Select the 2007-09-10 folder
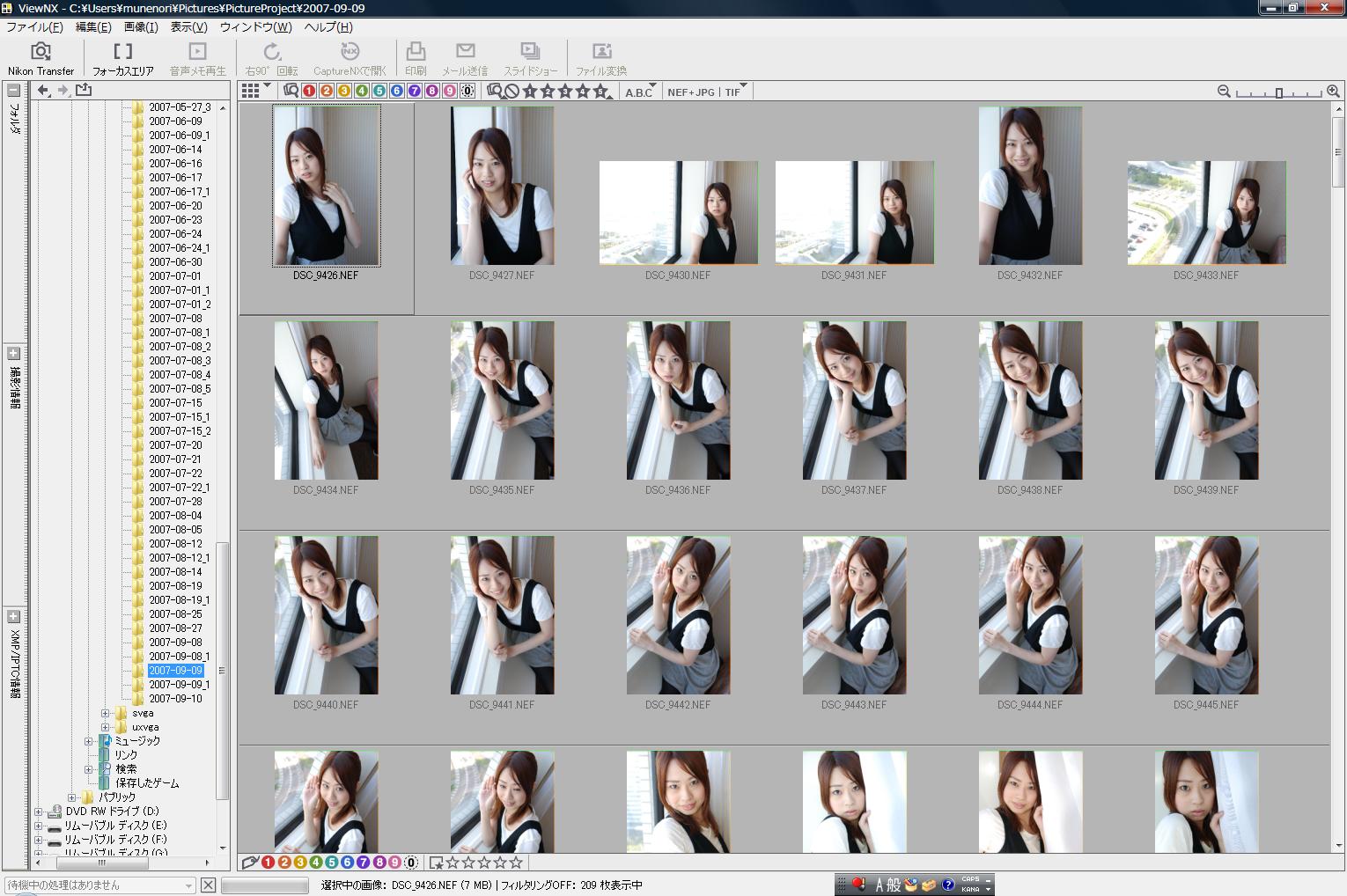The height and width of the screenshot is (896, 1347). (x=175, y=699)
